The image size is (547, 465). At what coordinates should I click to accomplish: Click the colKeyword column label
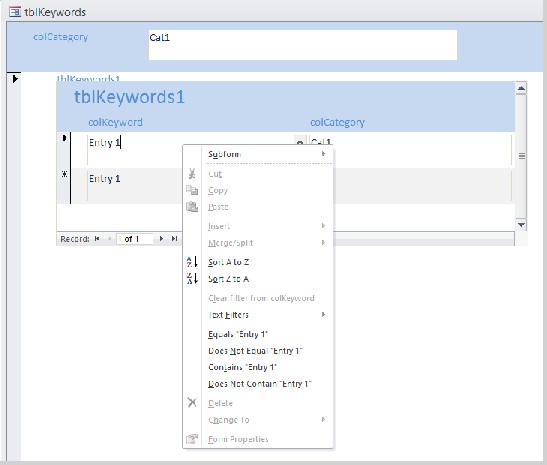coord(115,122)
